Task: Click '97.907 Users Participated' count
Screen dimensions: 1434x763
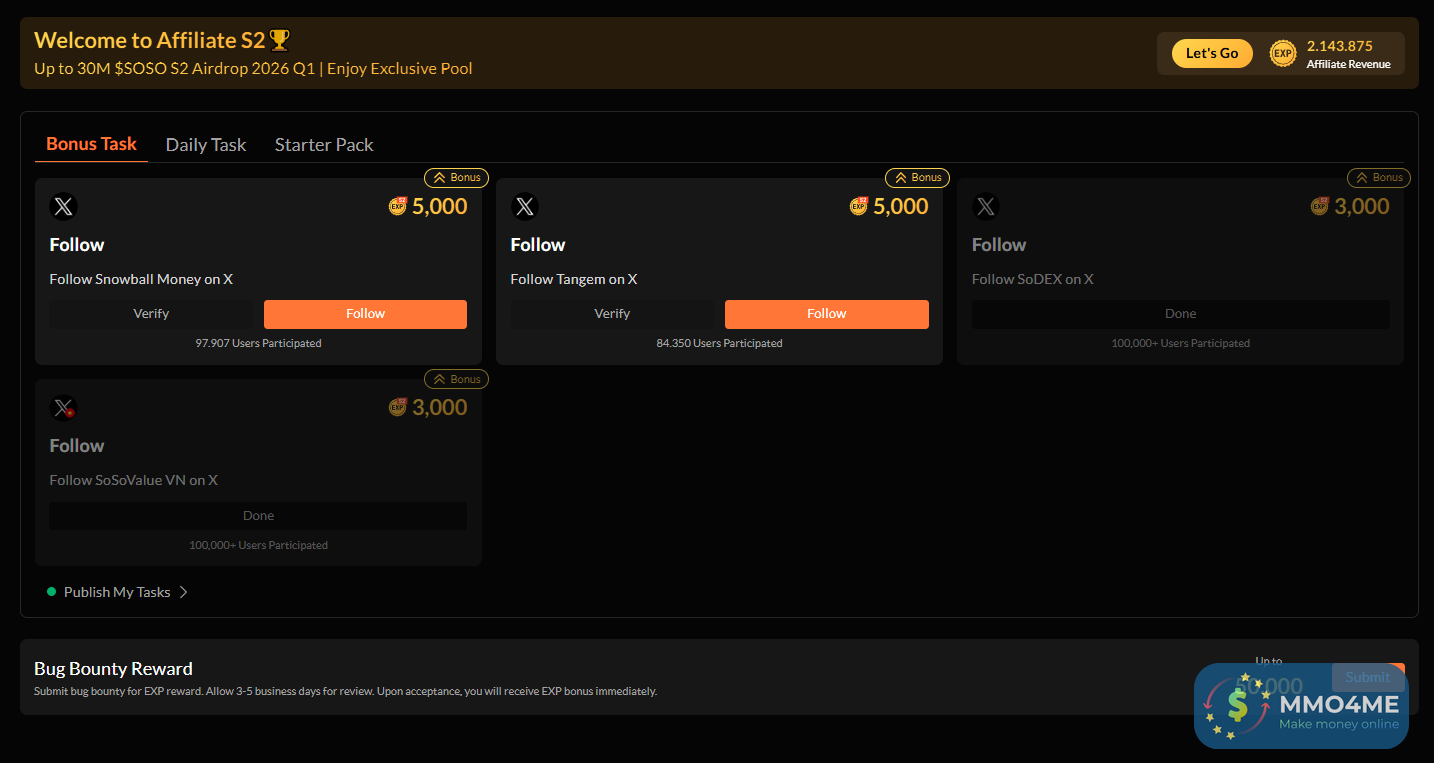Action: pos(258,343)
